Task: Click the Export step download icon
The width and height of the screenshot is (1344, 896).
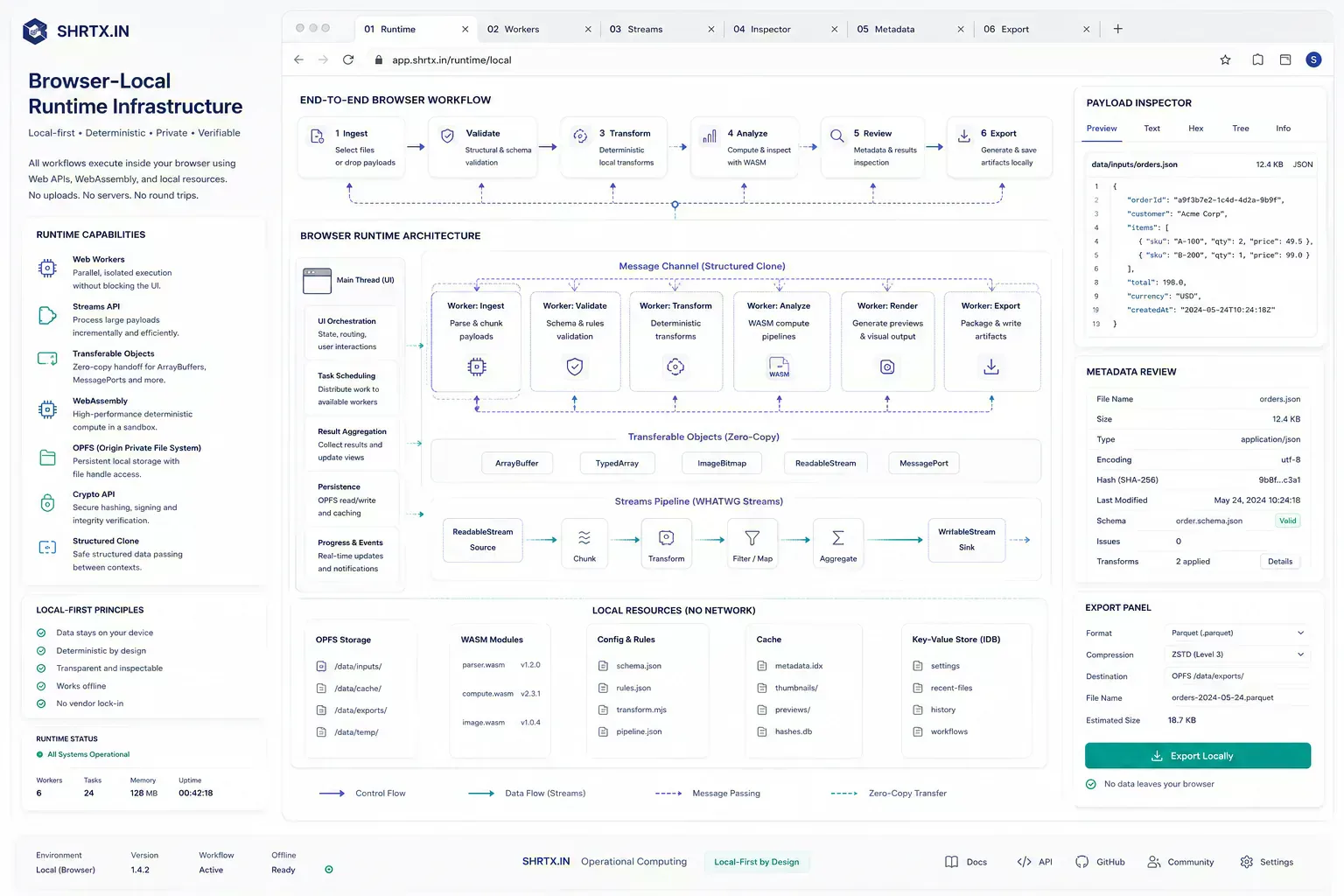Action: click(963, 136)
